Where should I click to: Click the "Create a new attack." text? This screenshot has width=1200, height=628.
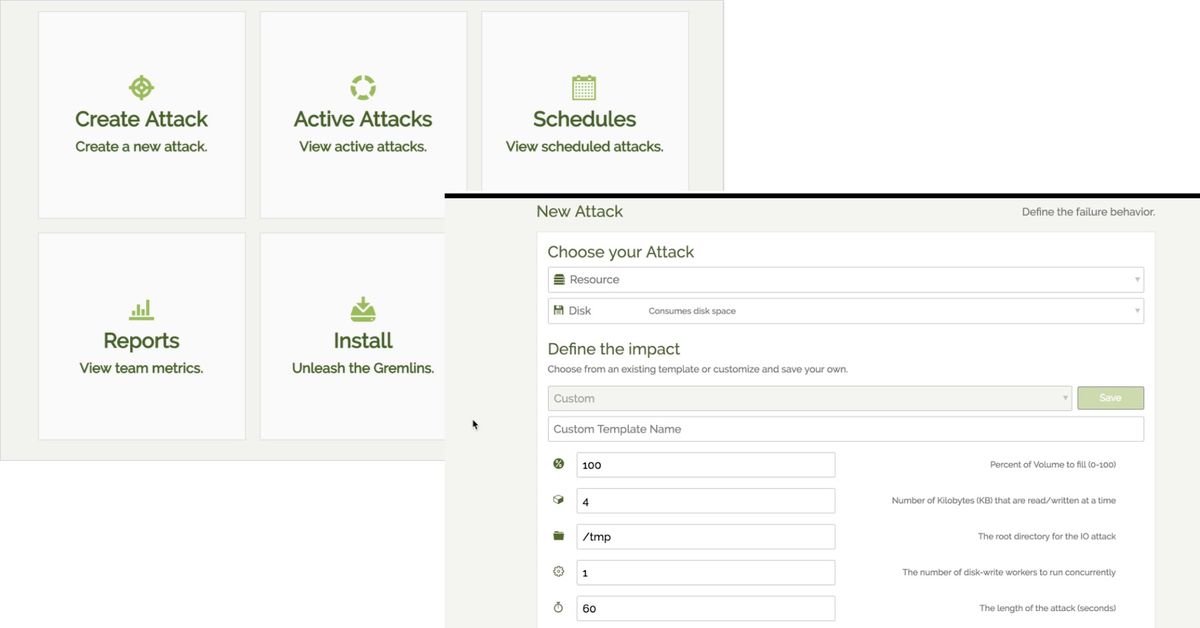point(142,147)
